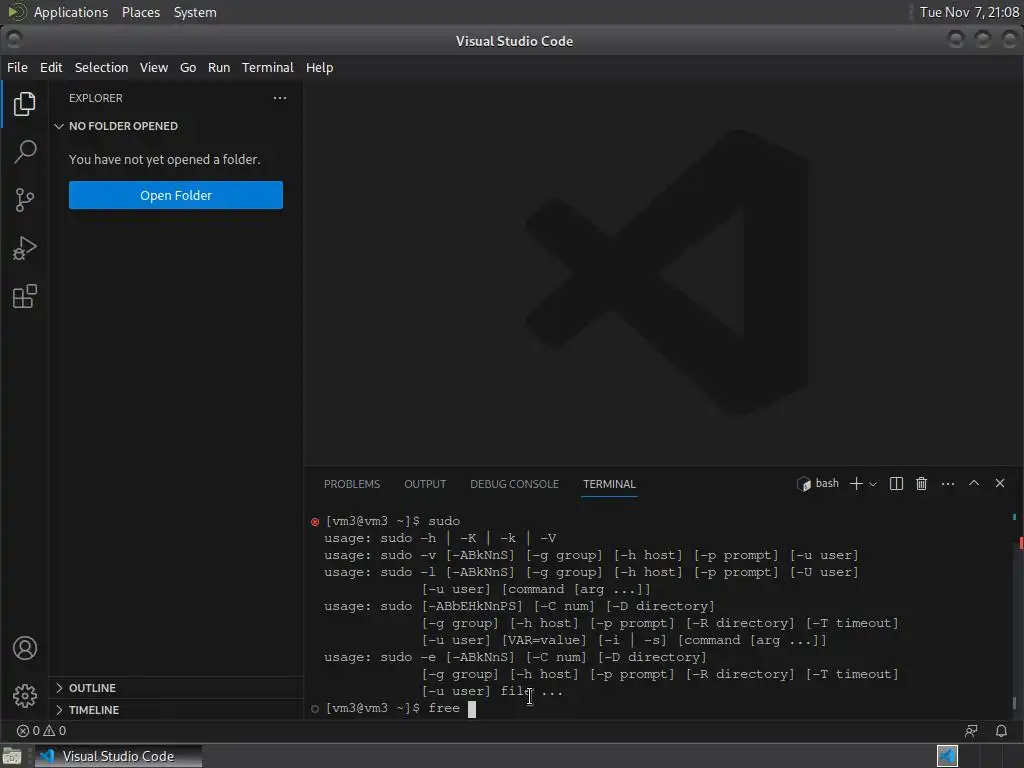Viewport: 1024px width, 768px height.
Task: Kill terminal with trash icon
Action: pos(921,484)
